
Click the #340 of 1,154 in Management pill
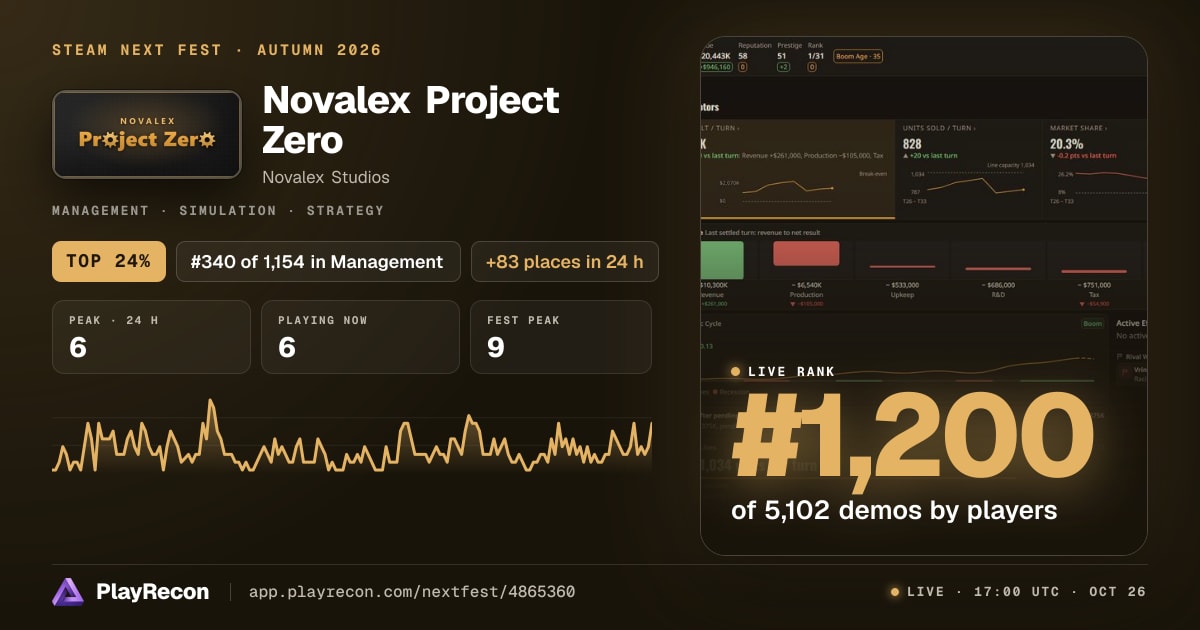pos(318,261)
